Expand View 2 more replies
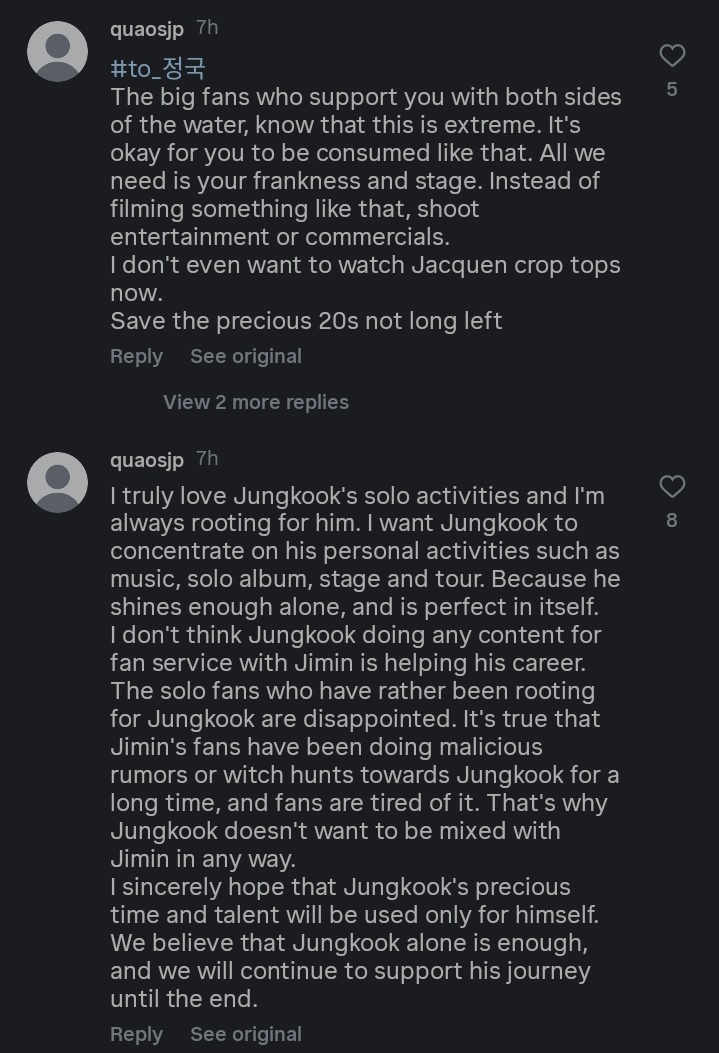This screenshot has width=719, height=1053. click(x=256, y=402)
